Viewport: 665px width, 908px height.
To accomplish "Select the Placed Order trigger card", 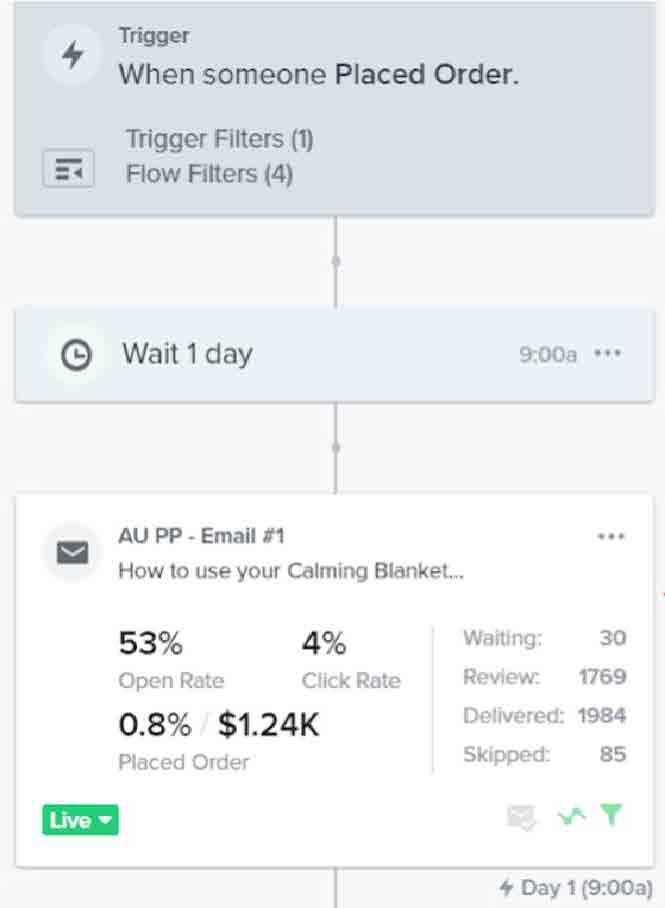I will click(x=334, y=109).
